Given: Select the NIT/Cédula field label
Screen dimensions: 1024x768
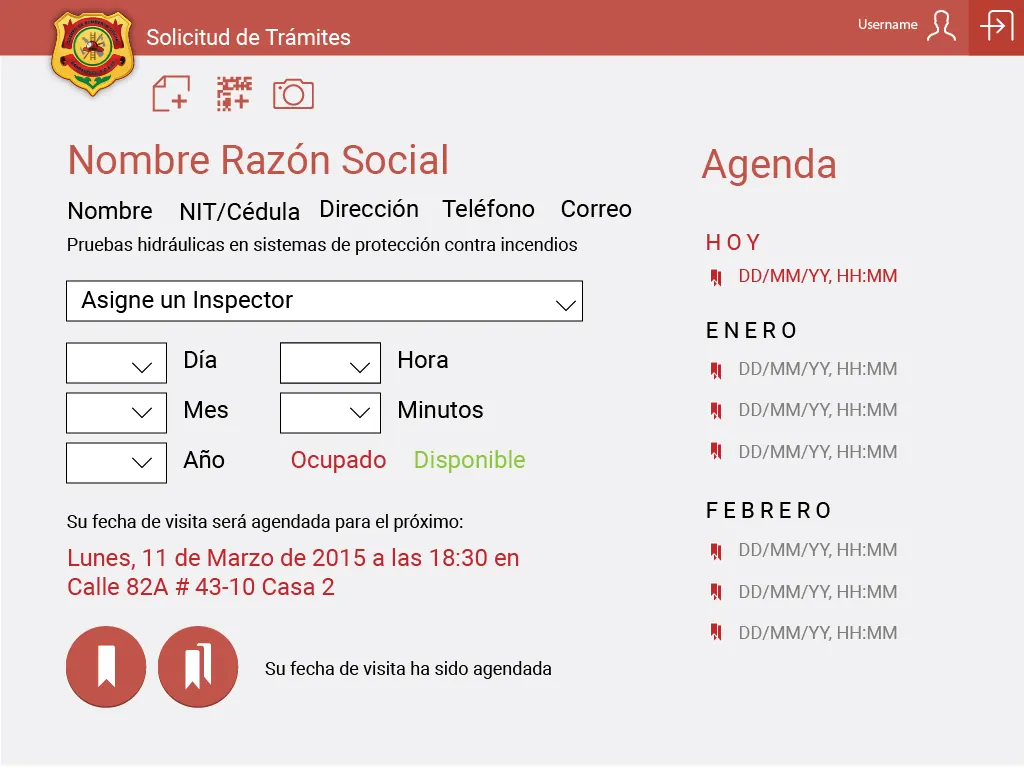Looking at the screenshot, I should (240, 212).
